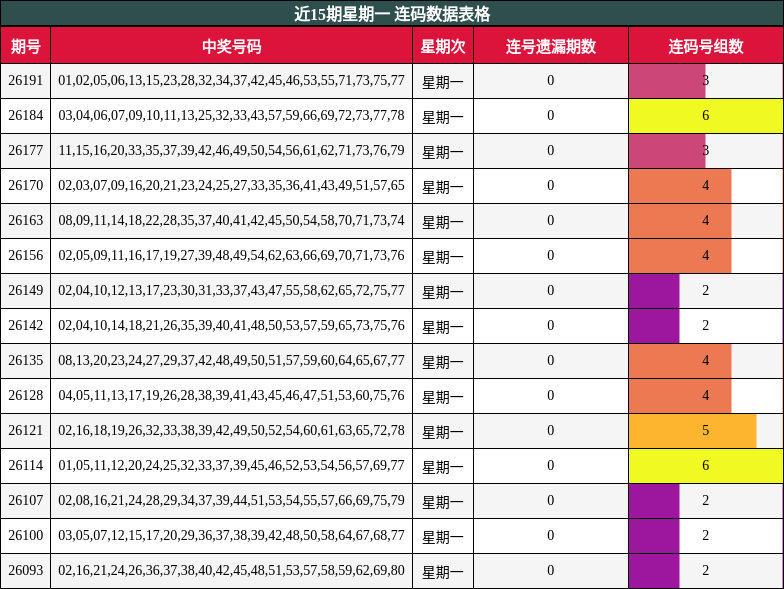The height and width of the screenshot is (589, 784).
Task: Click missed-period value 0 in row 26114
Action: pyautogui.click(x=550, y=466)
